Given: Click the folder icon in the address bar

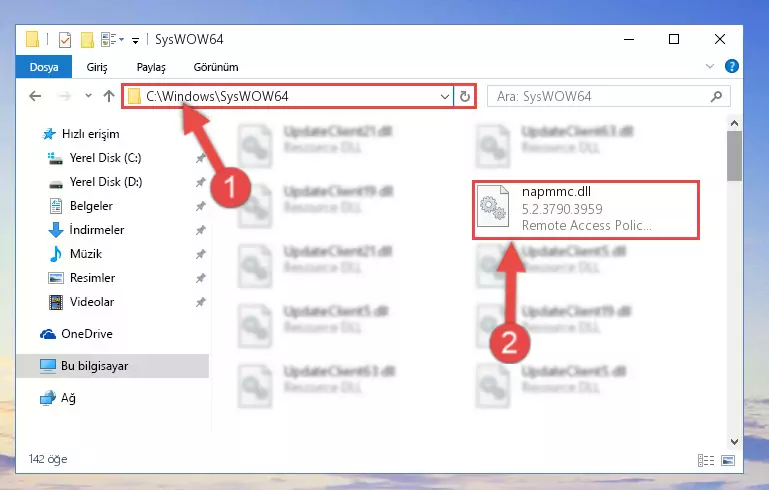Looking at the screenshot, I should point(134,96).
